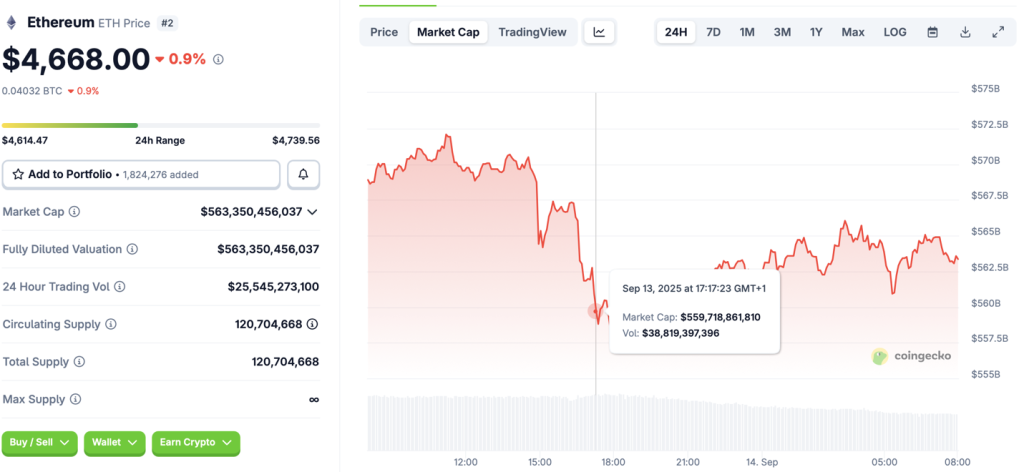
Task: Click the 24 Hour Trading Vol info icon
Action: (x=120, y=287)
